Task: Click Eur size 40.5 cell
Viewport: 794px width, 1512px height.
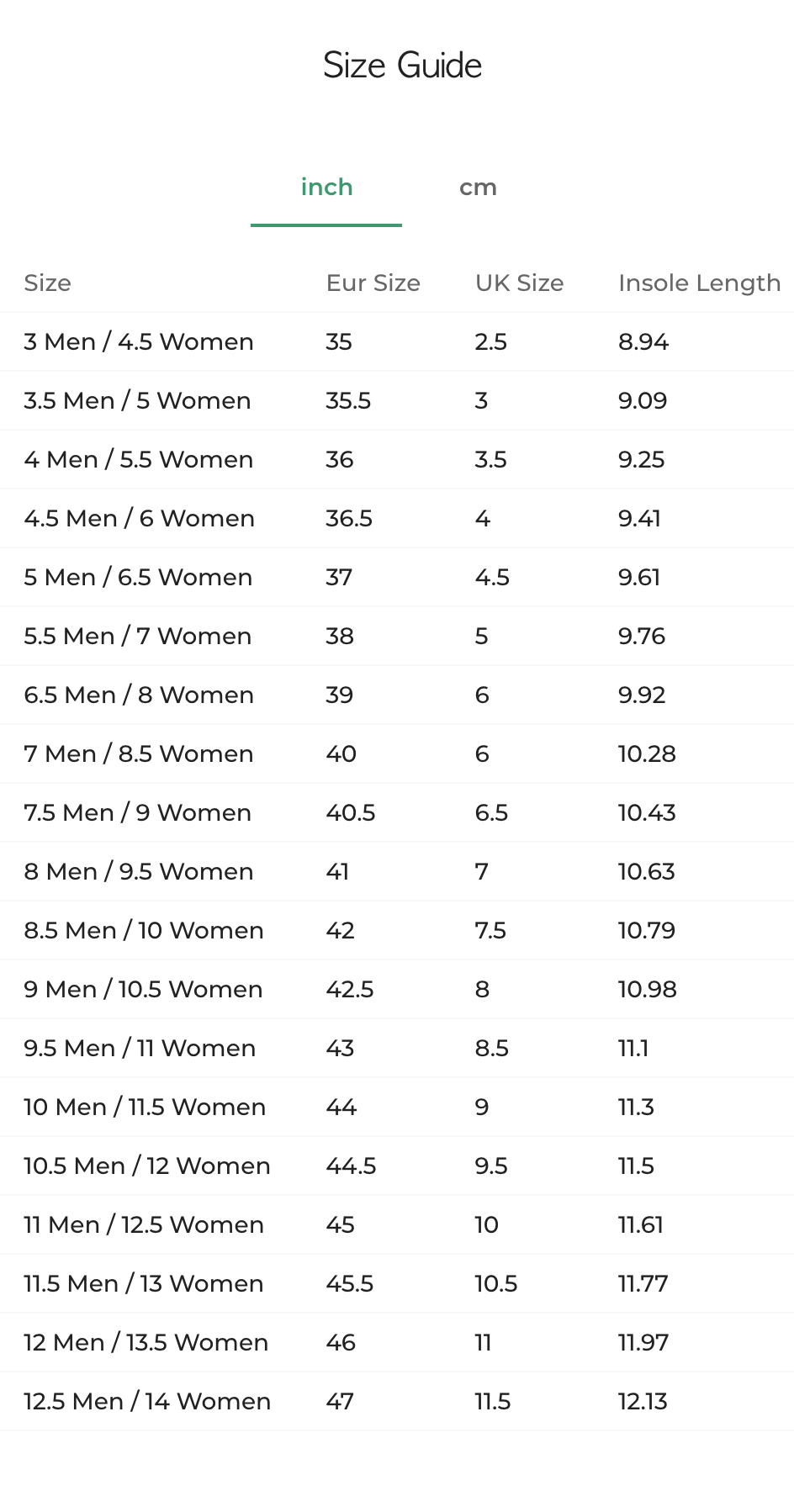Action: [x=350, y=813]
